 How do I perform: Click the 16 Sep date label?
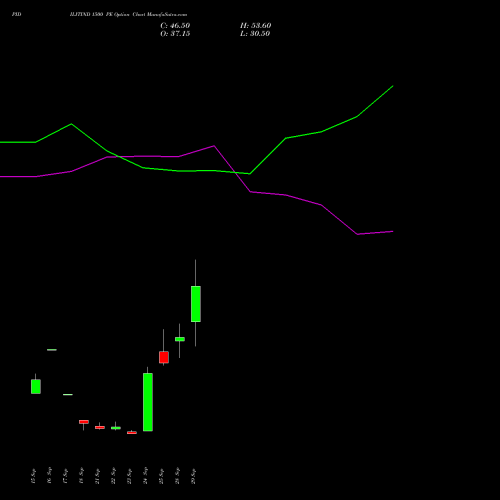click(x=49, y=476)
